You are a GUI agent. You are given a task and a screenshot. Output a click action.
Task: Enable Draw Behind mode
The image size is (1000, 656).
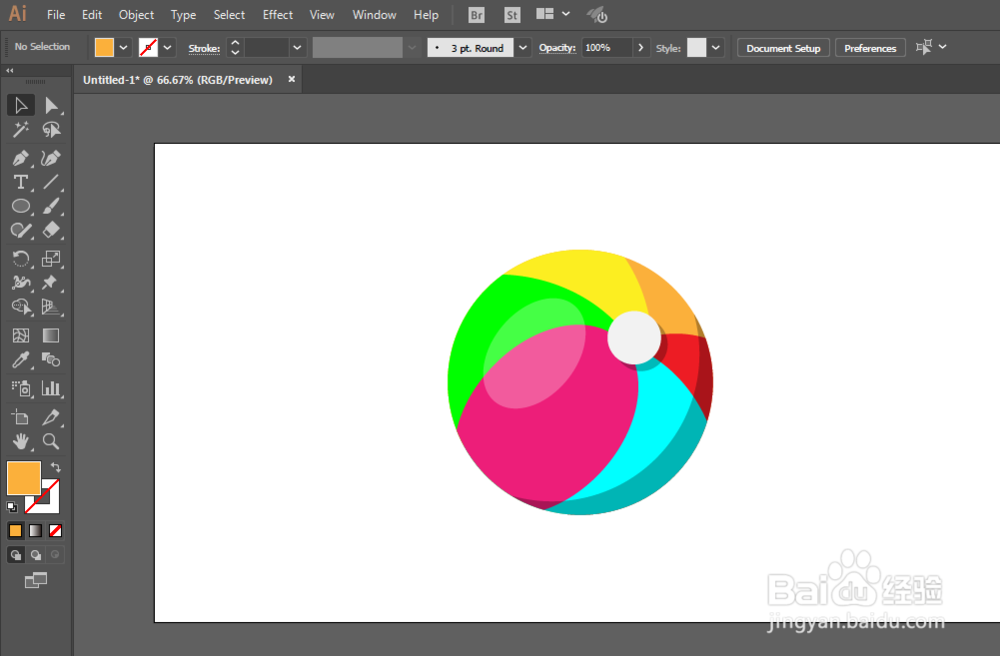36,555
